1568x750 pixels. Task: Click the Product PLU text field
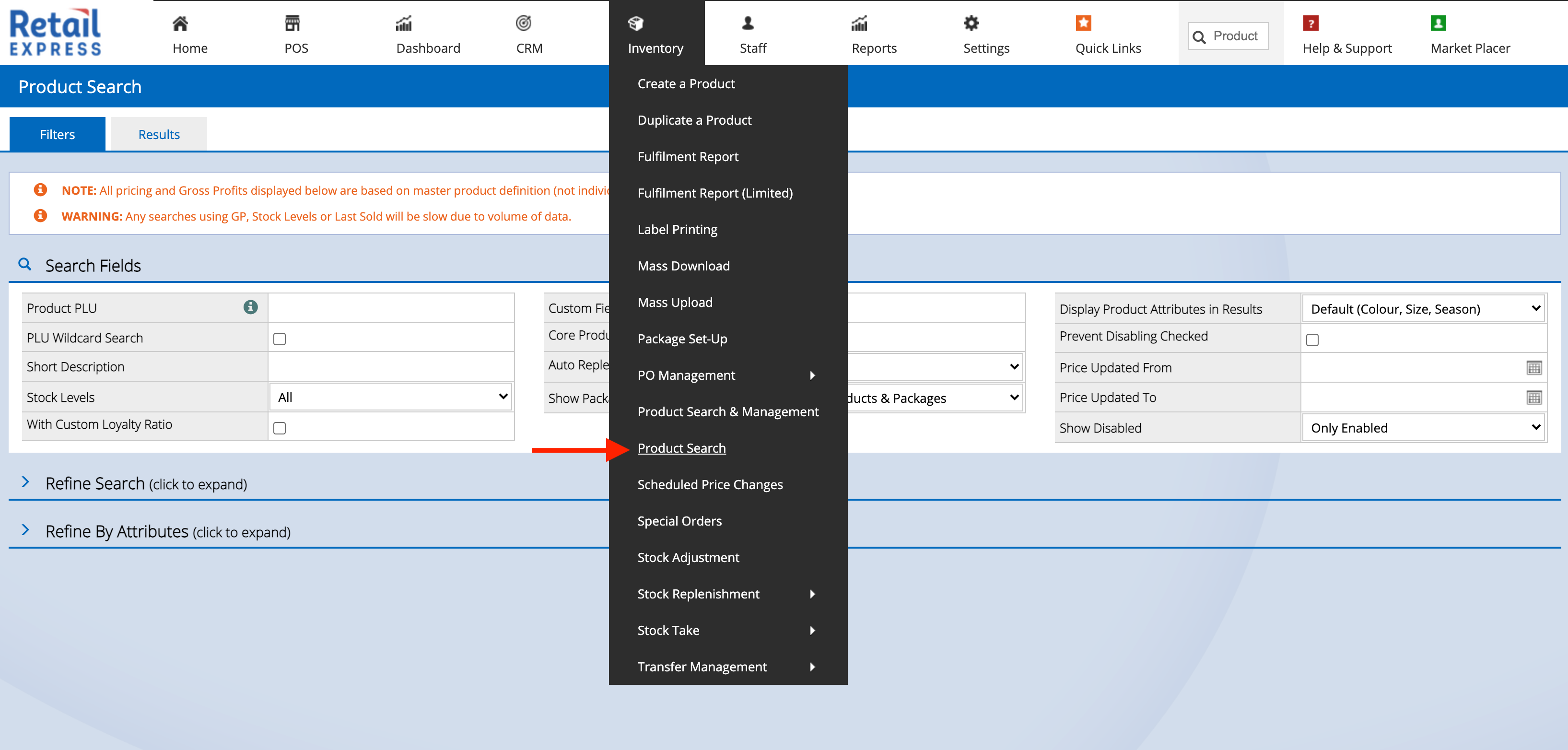(x=391, y=308)
